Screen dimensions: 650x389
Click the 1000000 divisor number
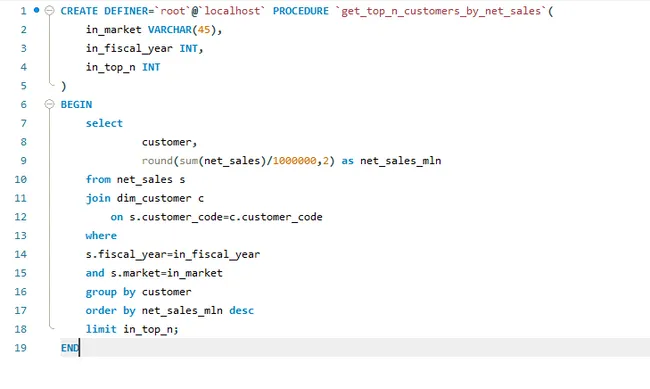point(294,161)
